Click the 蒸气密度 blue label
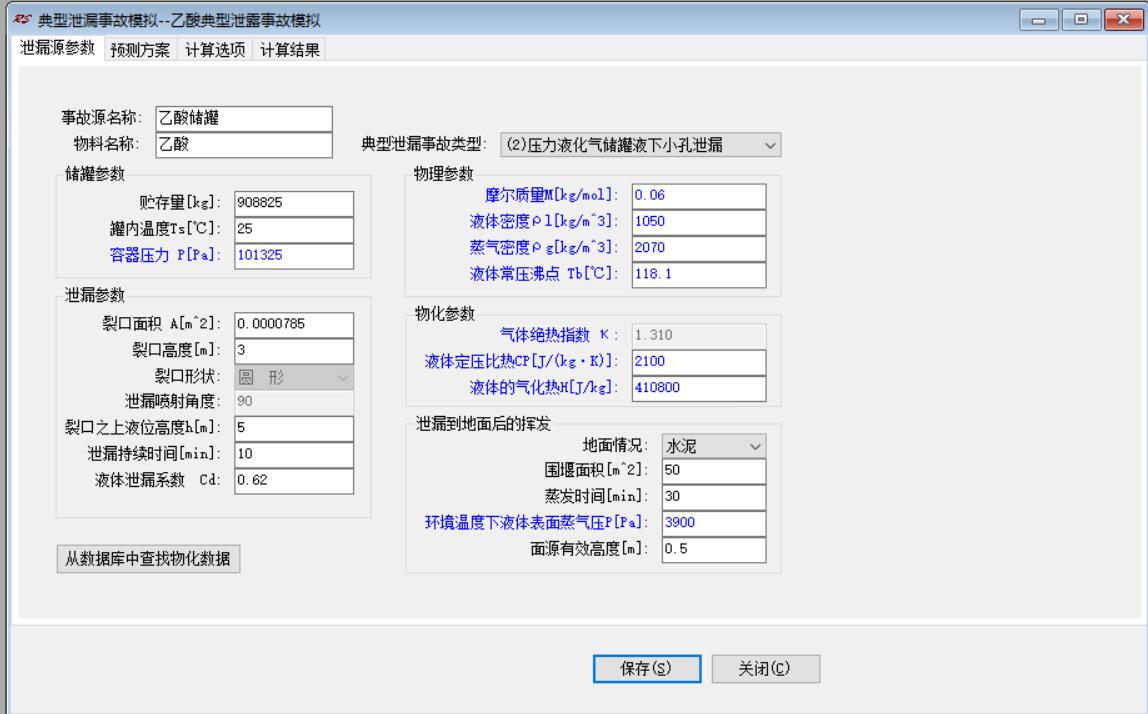This screenshot has height=714, width=1148. tap(543, 248)
